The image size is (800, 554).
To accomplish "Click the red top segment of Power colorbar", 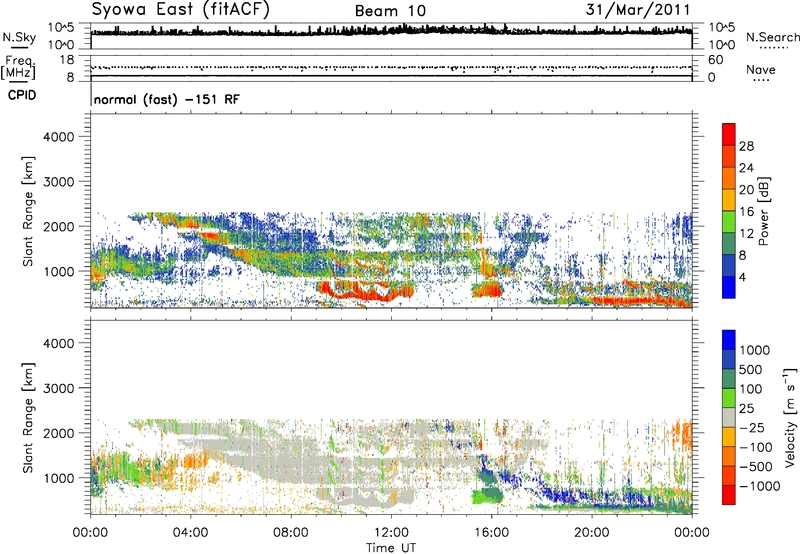I will click(x=729, y=134).
